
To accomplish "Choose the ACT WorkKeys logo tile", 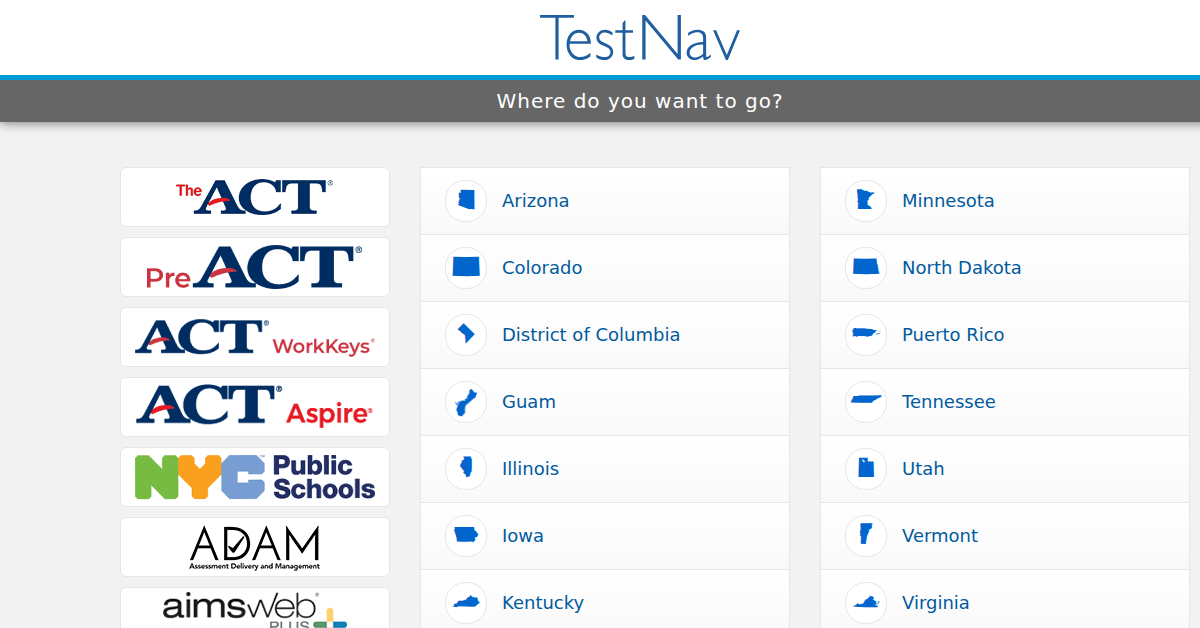I will pyautogui.click(x=255, y=337).
